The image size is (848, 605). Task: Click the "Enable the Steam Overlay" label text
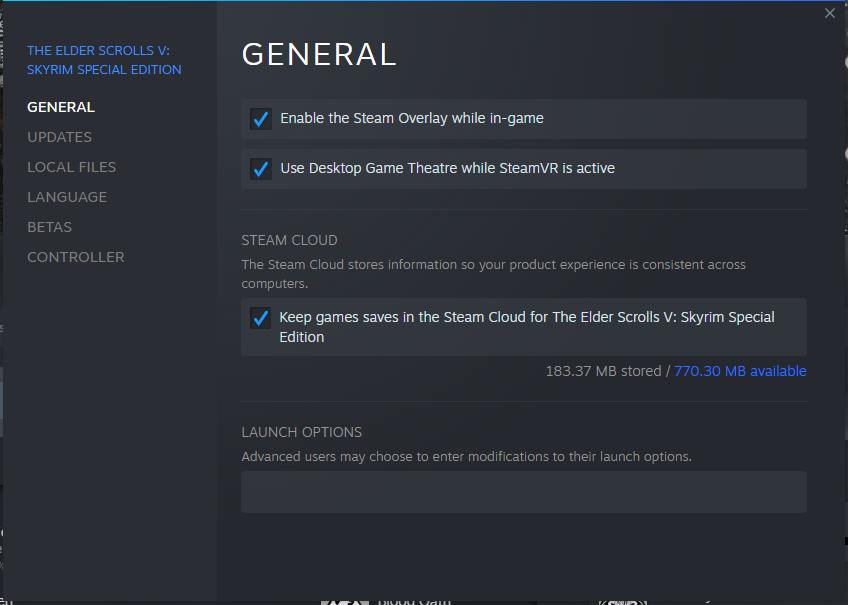point(412,118)
